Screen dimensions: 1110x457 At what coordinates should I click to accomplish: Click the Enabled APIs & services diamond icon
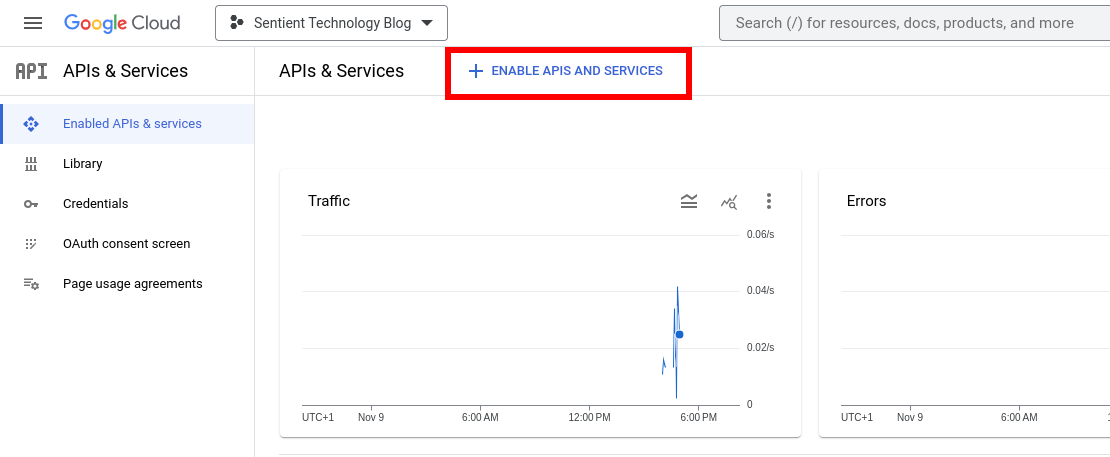pyautogui.click(x=31, y=124)
